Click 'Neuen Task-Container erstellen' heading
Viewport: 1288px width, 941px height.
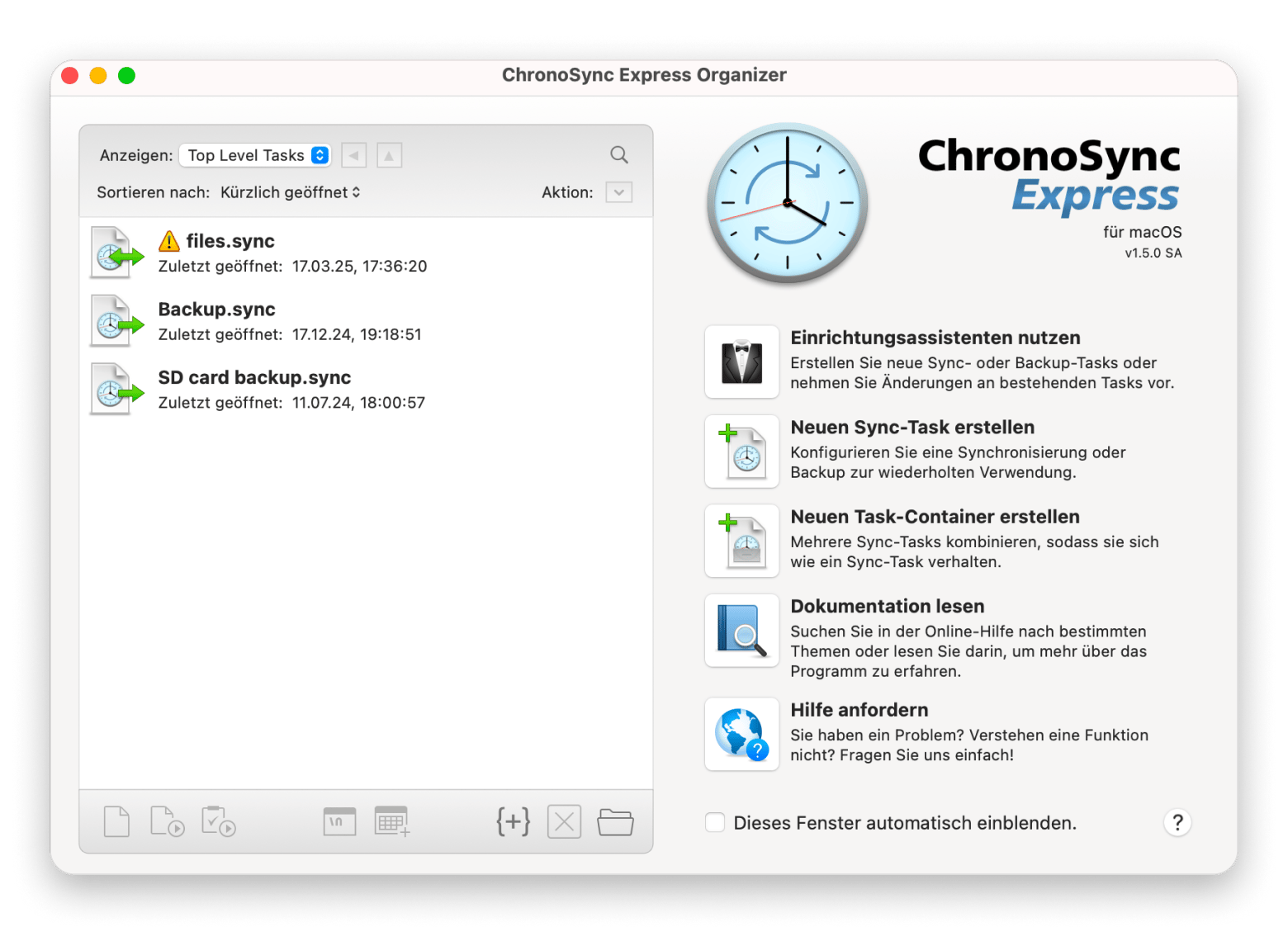[x=935, y=517]
